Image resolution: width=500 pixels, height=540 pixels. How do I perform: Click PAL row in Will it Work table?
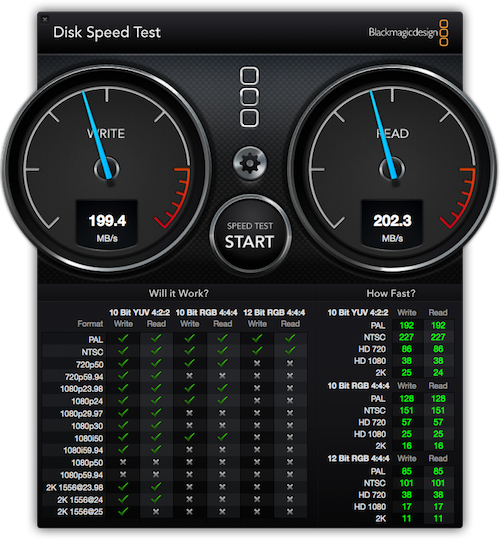point(175,339)
